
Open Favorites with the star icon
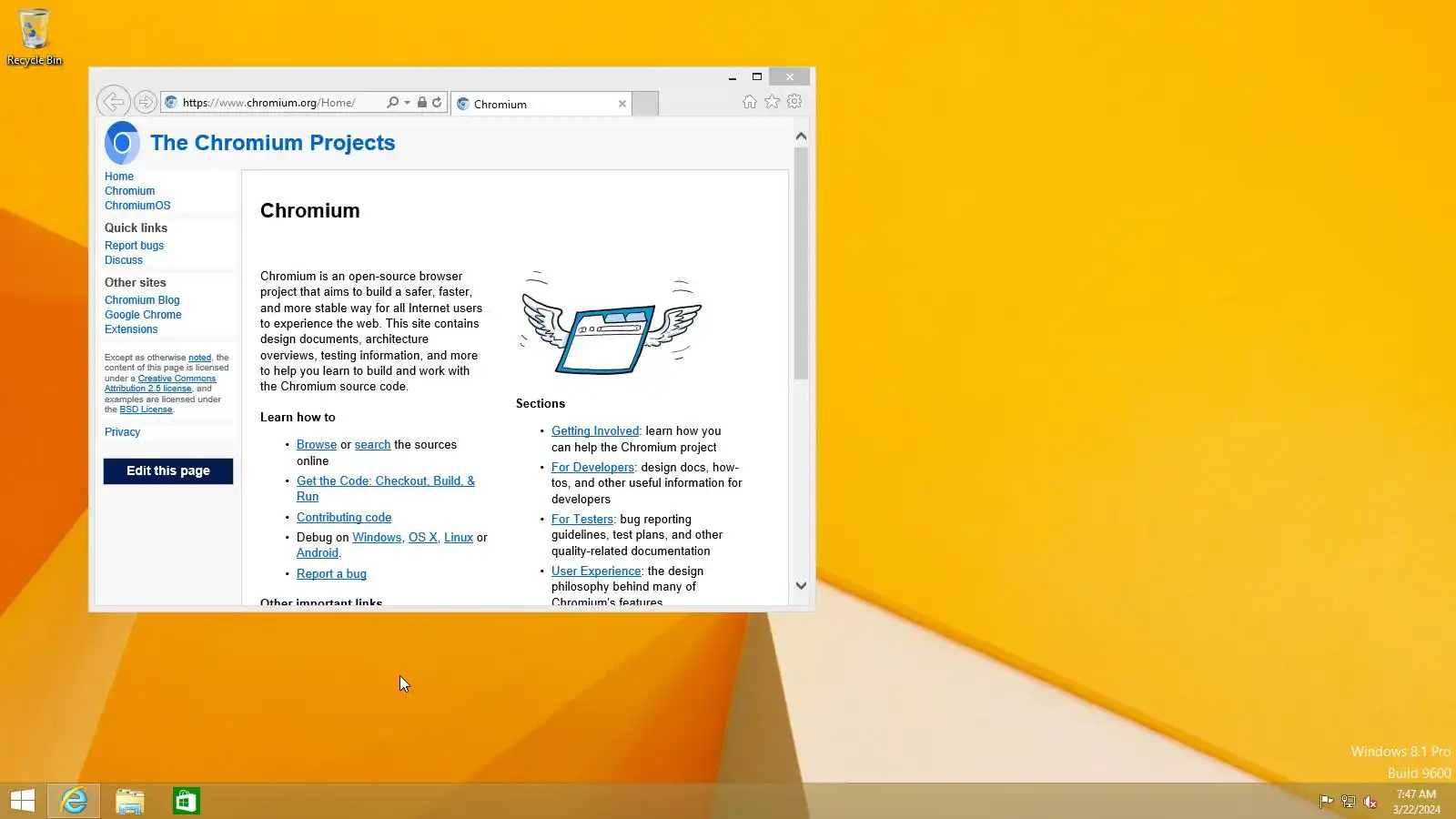pyautogui.click(x=772, y=102)
